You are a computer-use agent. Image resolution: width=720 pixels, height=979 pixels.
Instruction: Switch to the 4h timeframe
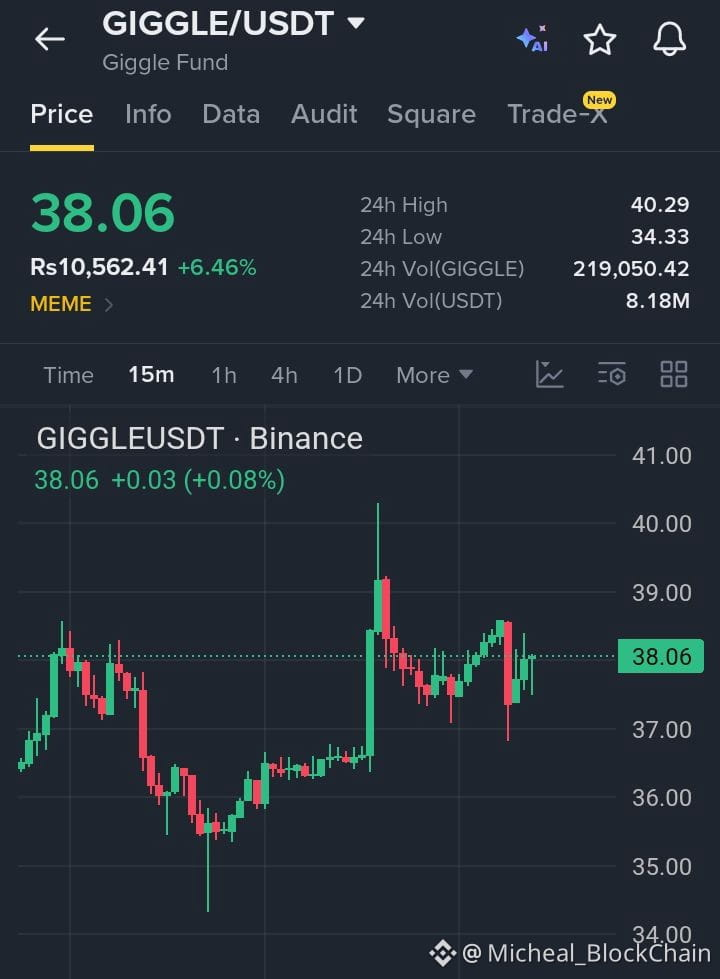click(x=284, y=375)
